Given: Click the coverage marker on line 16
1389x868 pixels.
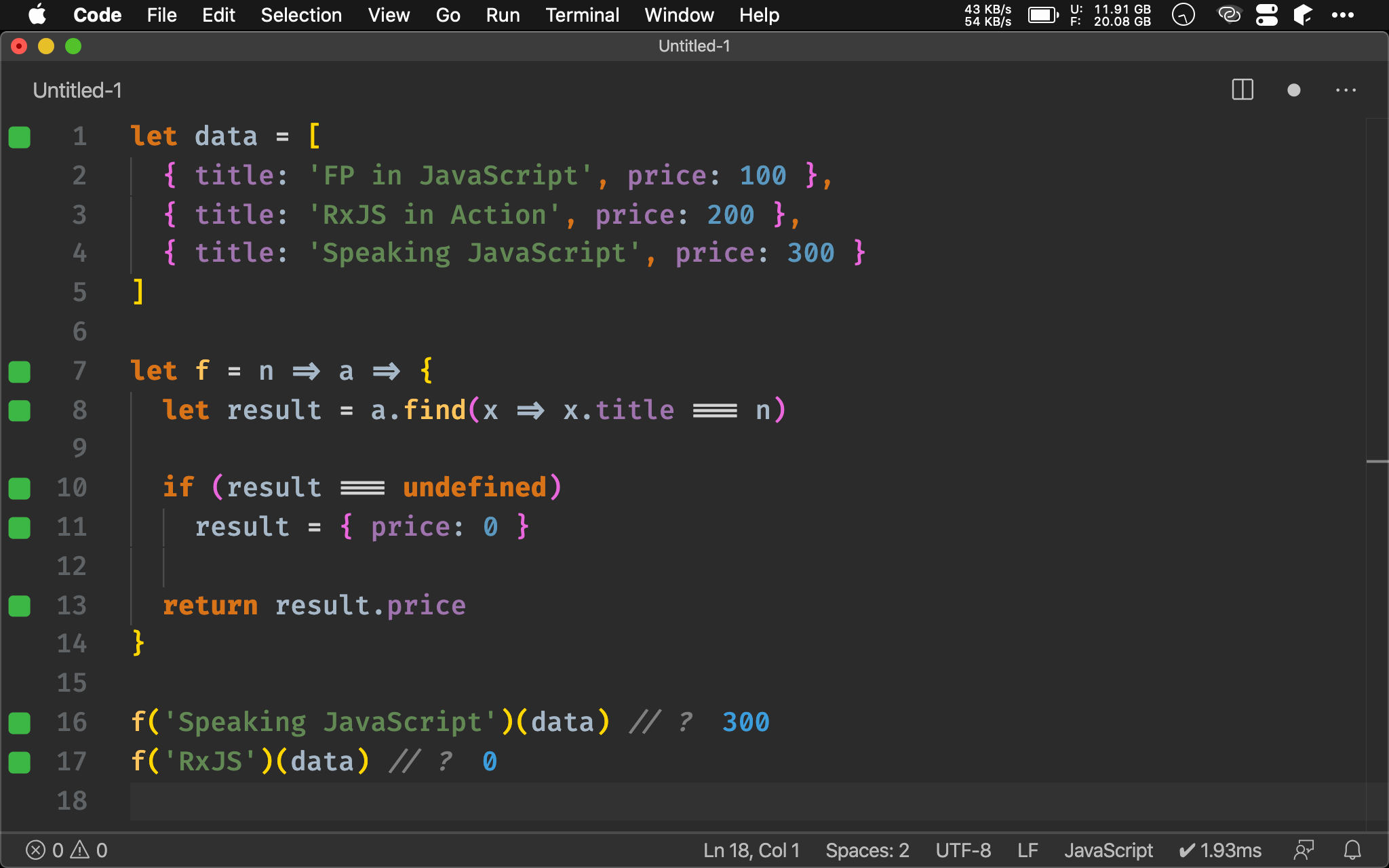Looking at the screenshot, I should click(x=20, y=723).
